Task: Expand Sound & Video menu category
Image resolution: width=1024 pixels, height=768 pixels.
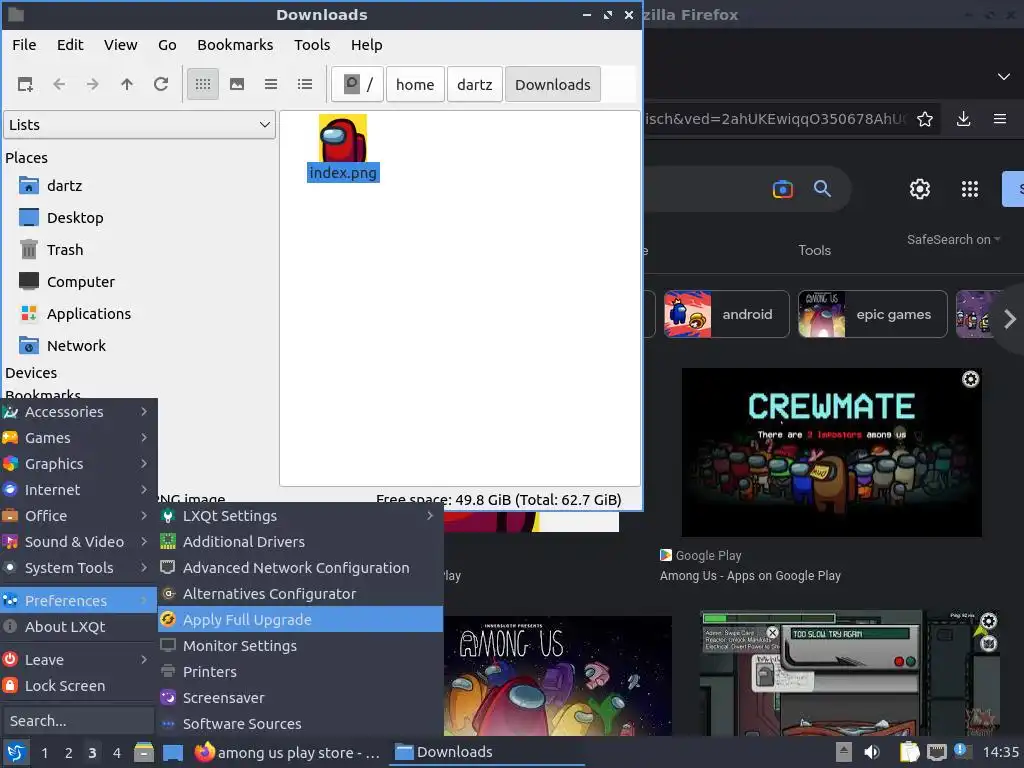Action: (78, 542)
